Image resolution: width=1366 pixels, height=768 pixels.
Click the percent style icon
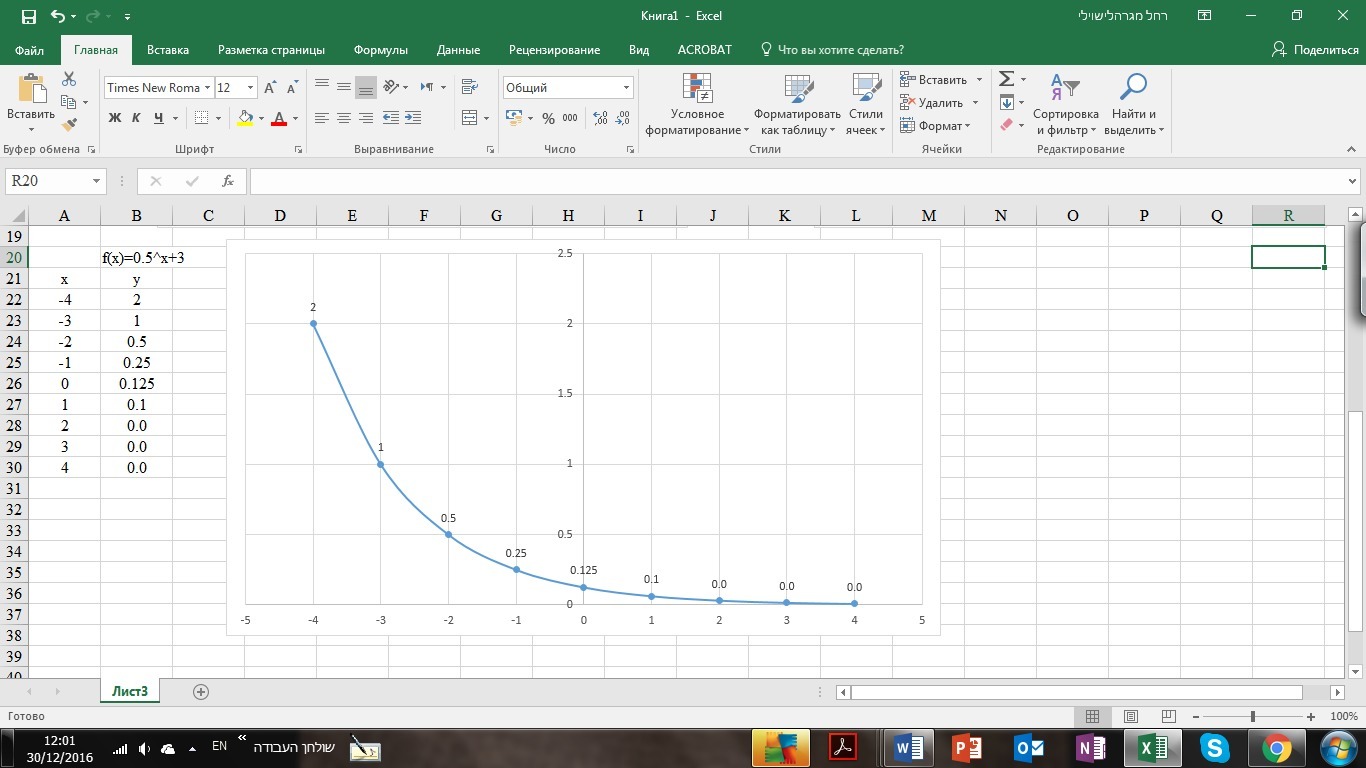tap(548, 118)
